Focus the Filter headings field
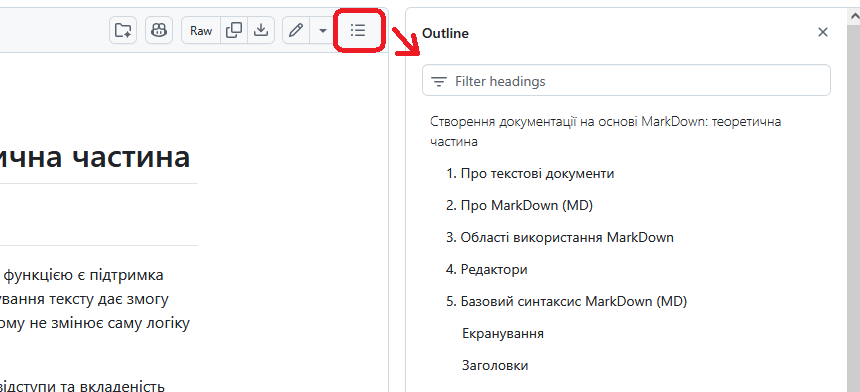The height and width of the screenshot is (392, 860). [x=626, y=81]
